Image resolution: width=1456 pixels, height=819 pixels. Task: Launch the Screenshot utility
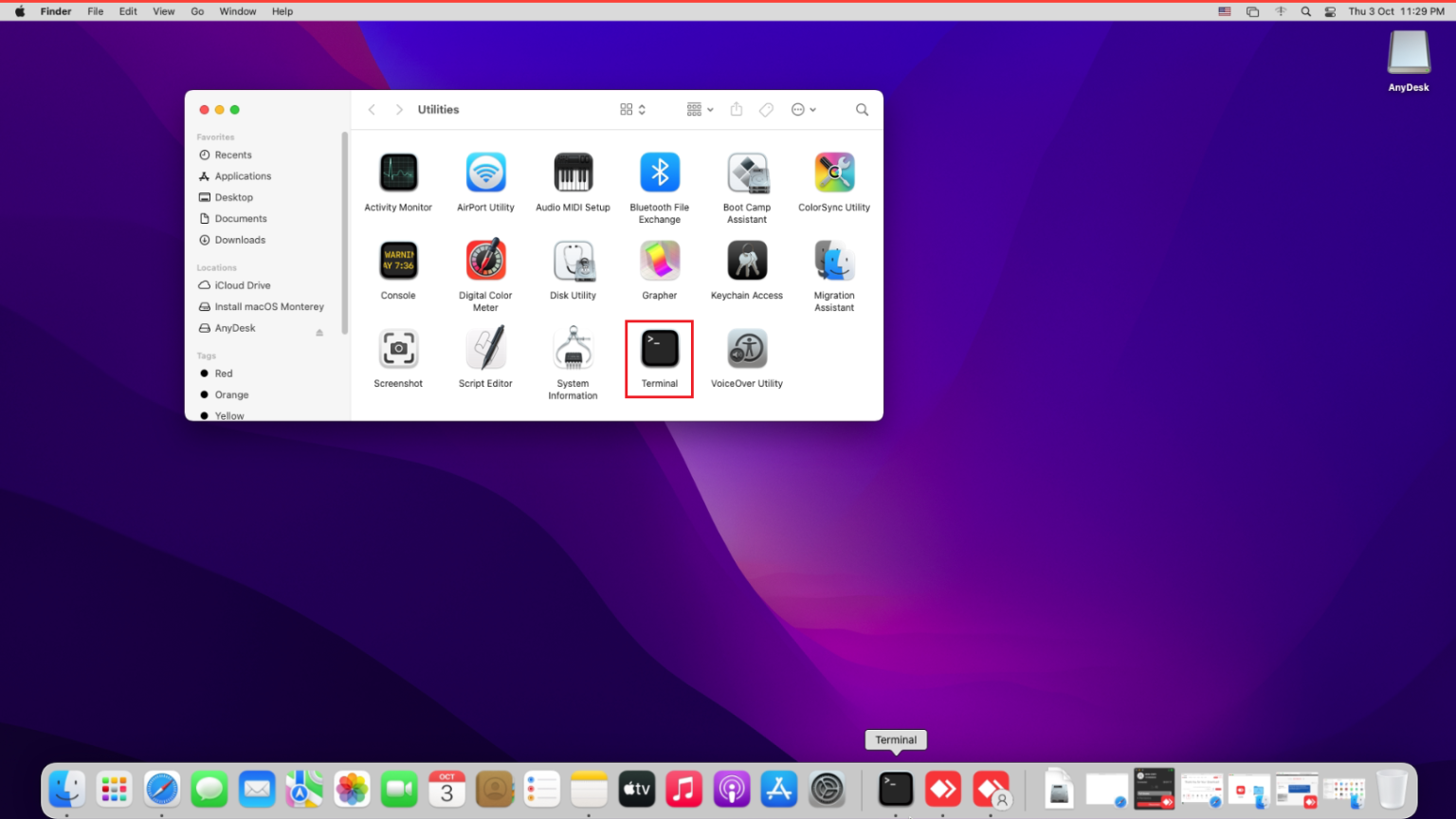click(x=398, y=348)
